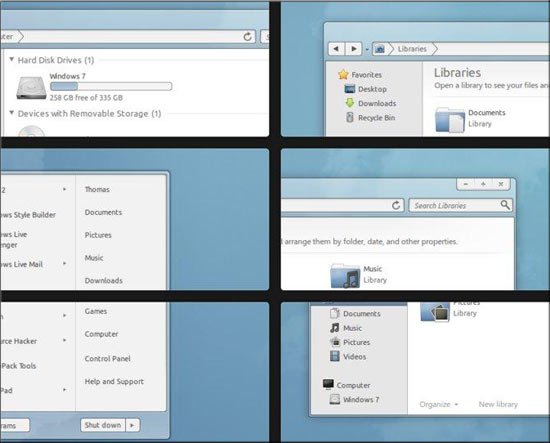Click the Forward arrow in Libraries window
This screenshot has height=443, width=550.
tap(354, 48)
